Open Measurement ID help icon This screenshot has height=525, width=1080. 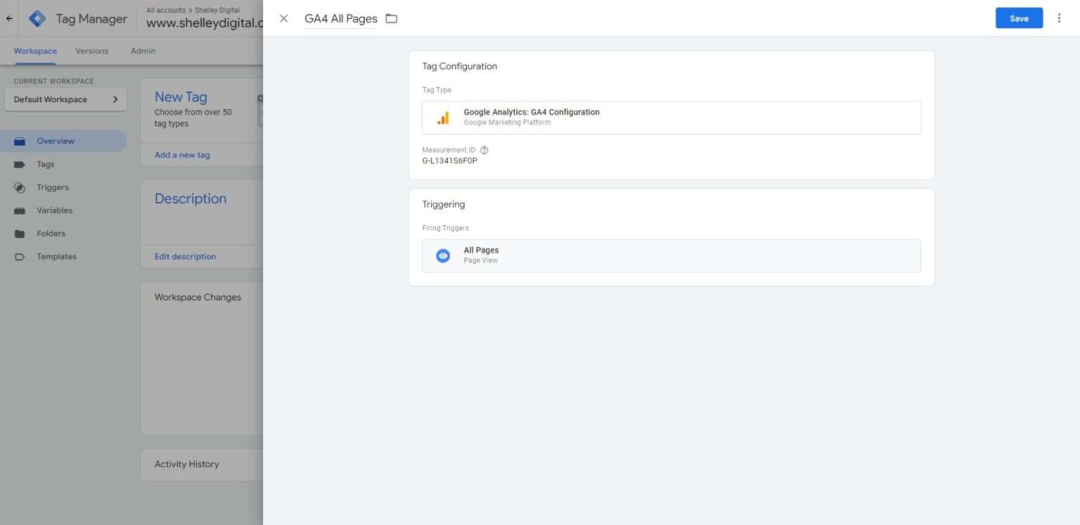tap(484, 150)
